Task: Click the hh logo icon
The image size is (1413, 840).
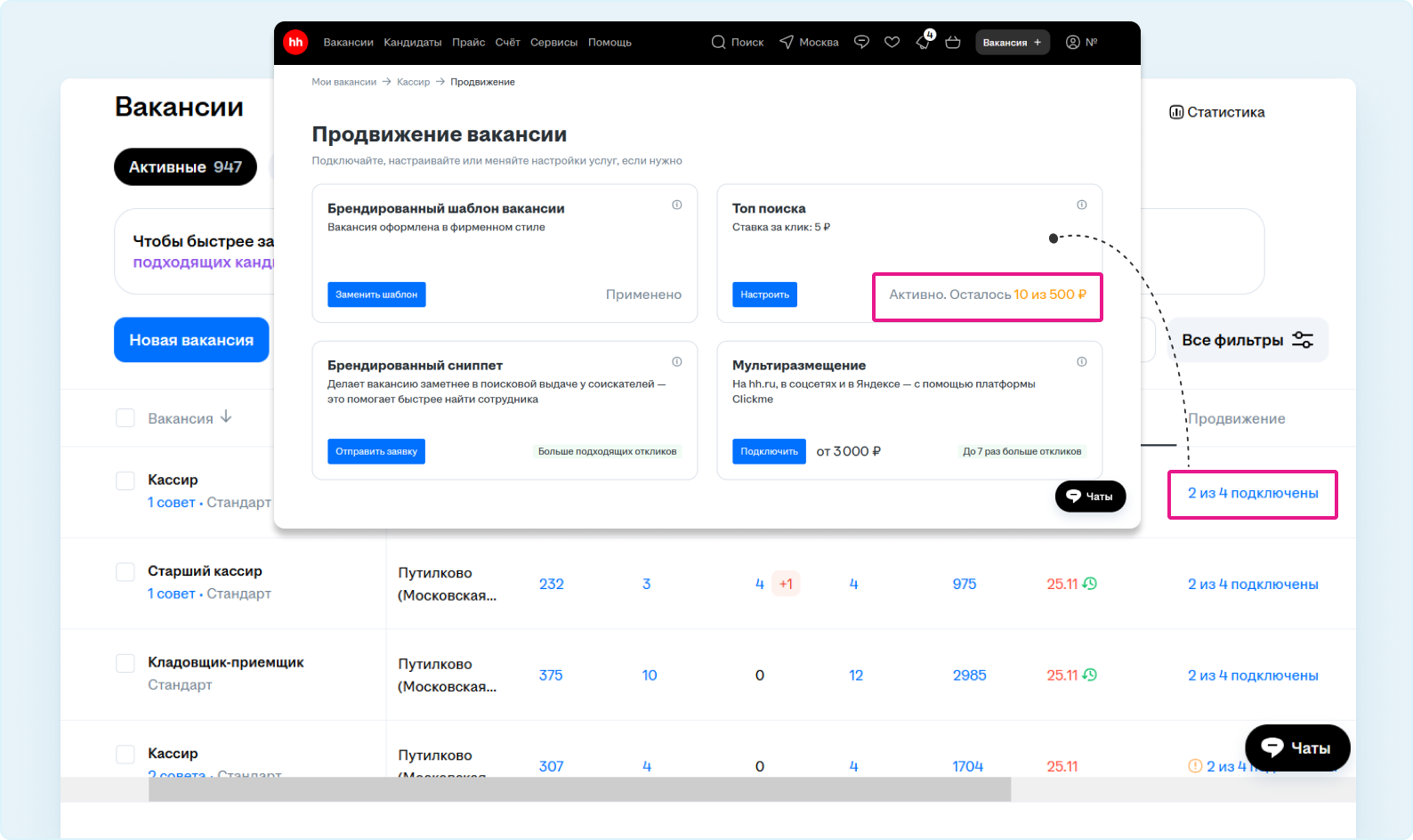Action: [x=295, y=42]
